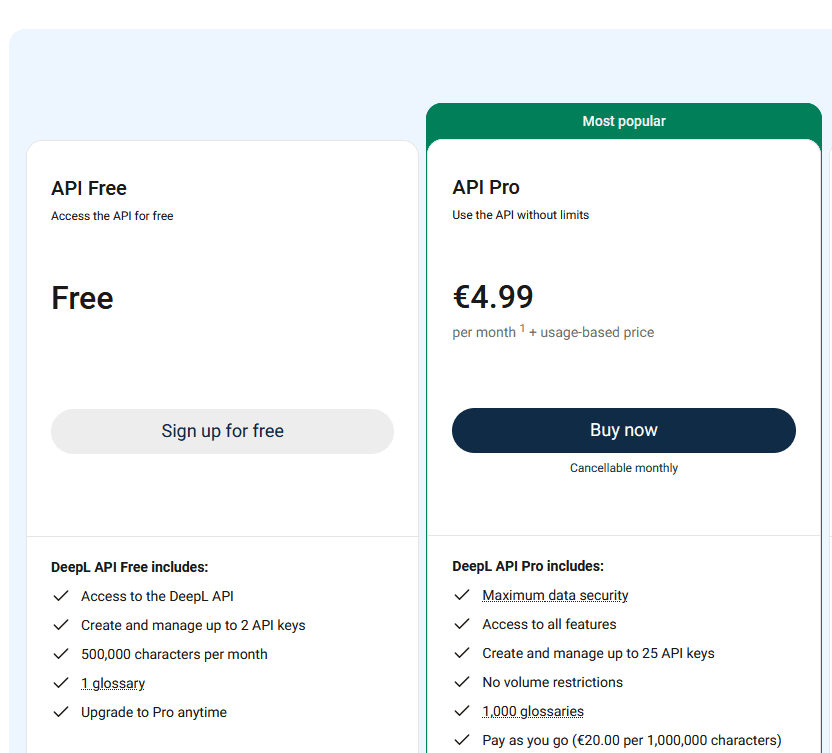This screenshot has width=832, height=753.
Task: Click the API Free plan heading
Action: pyautogui.click(x=89, y=188)
